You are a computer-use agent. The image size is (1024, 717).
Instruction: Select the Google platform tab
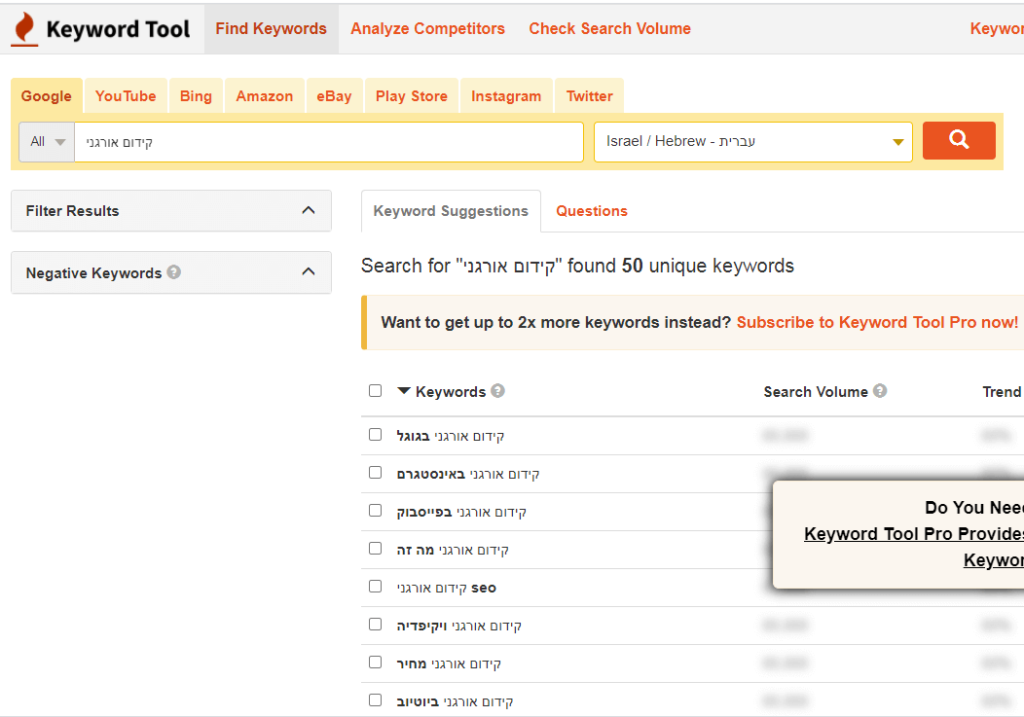tap(46, 96)
